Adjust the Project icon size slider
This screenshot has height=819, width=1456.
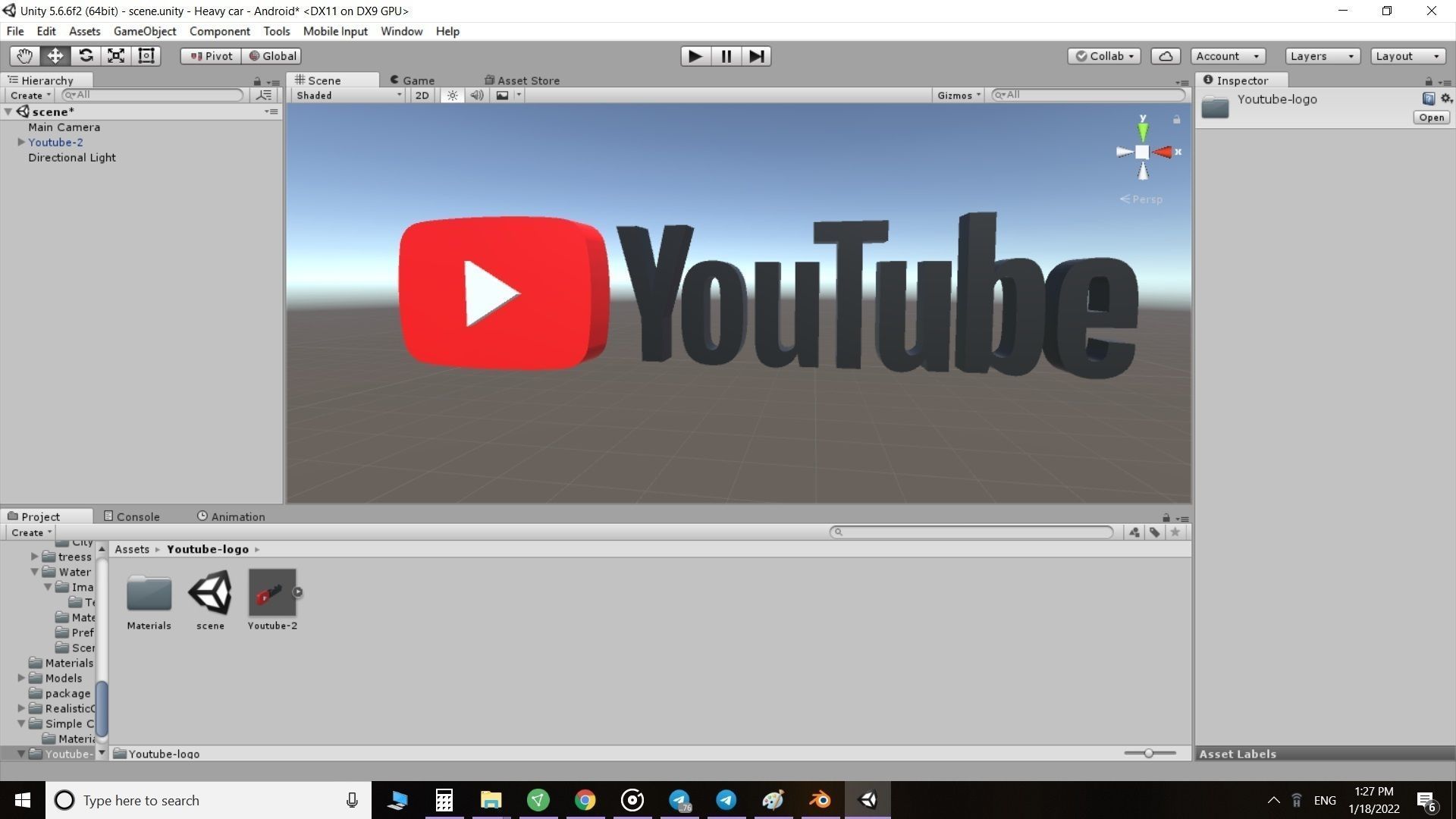pyautogui.click(x=1150, y=753)
